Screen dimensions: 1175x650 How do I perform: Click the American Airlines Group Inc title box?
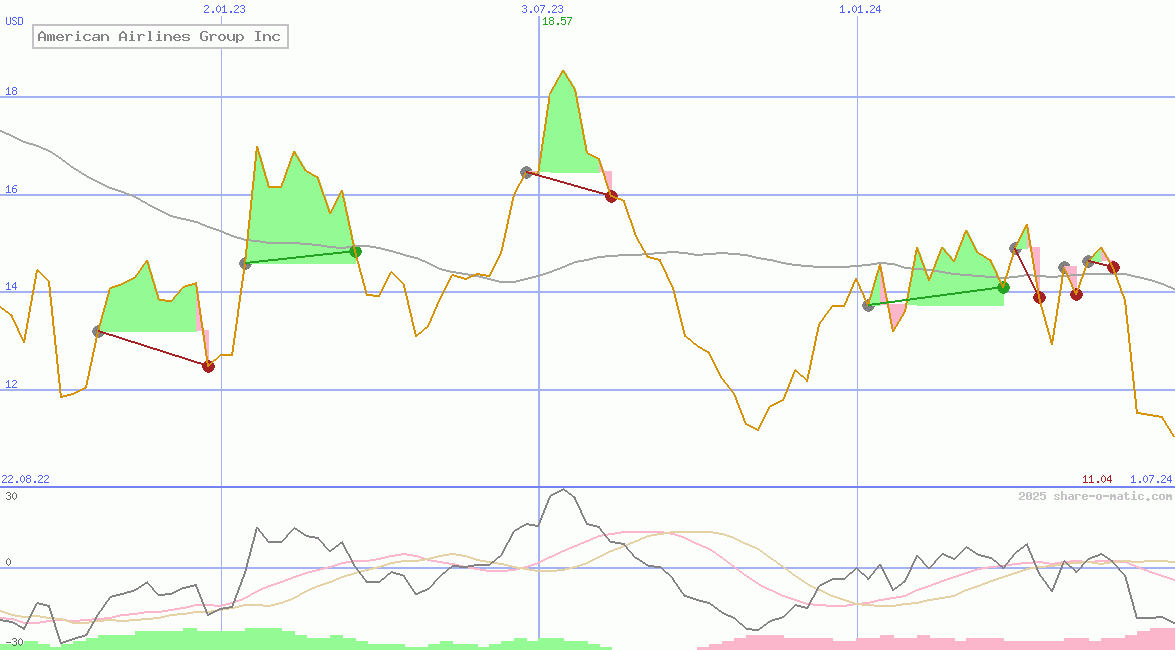point(160,37)
